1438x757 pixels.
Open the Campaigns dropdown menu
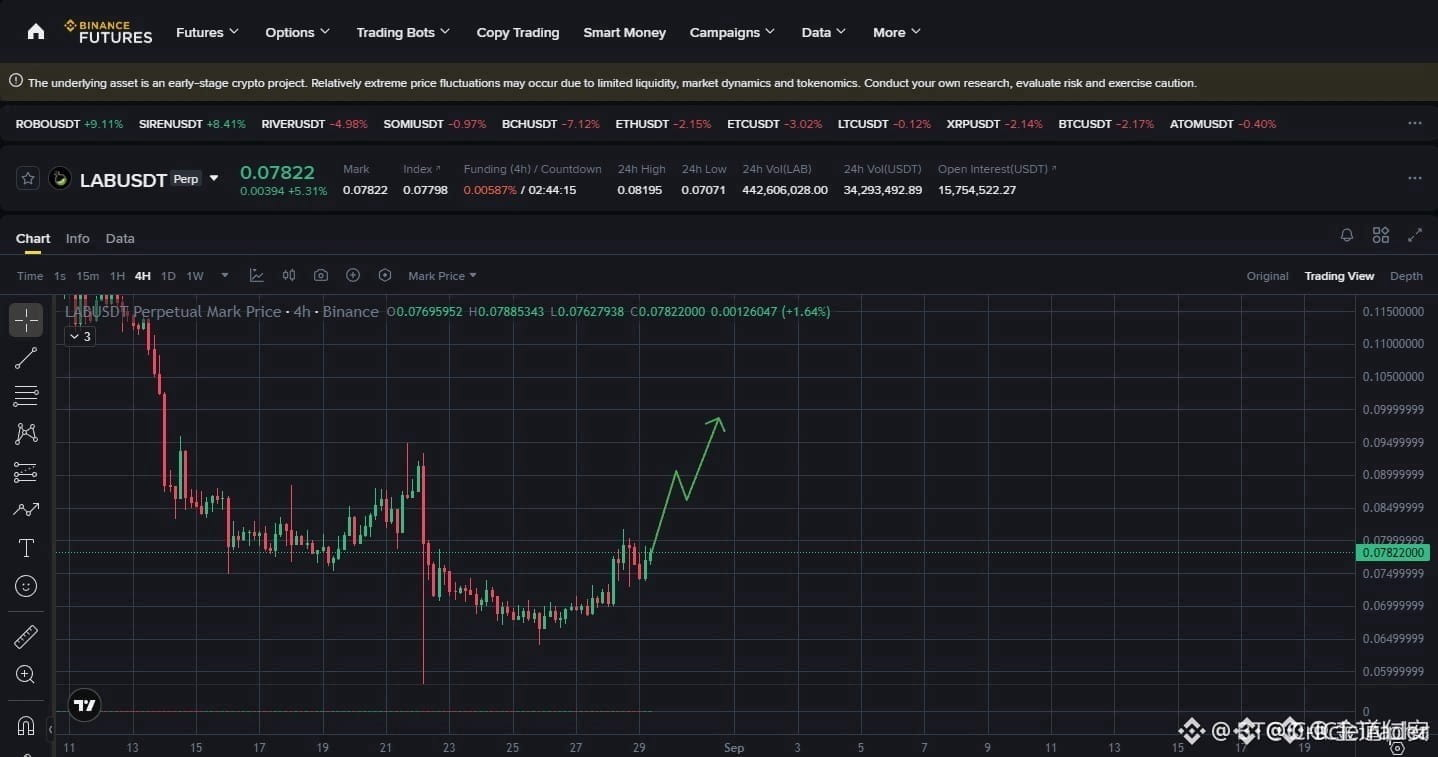[x=732, y=32]
